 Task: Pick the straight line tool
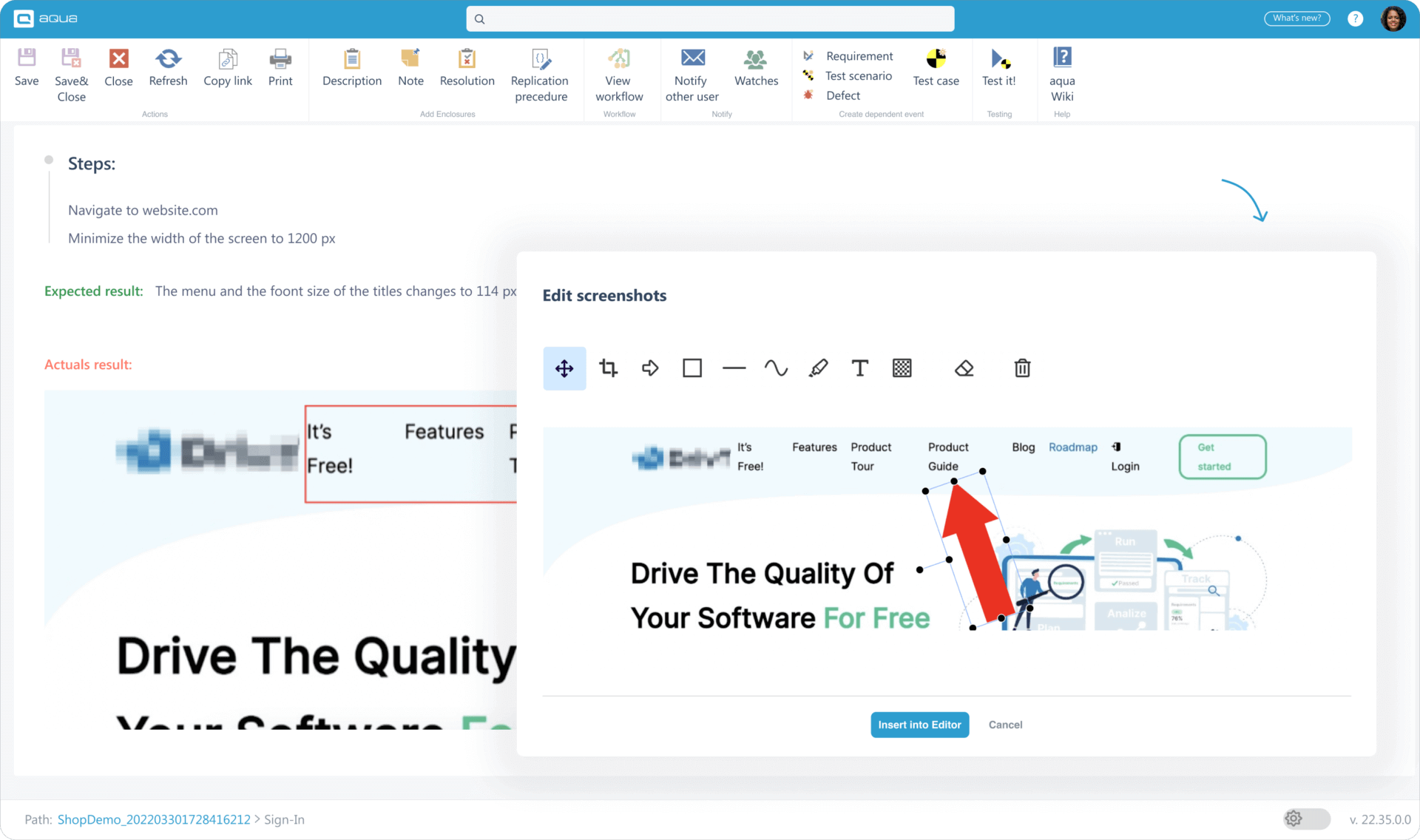[734, 367]
